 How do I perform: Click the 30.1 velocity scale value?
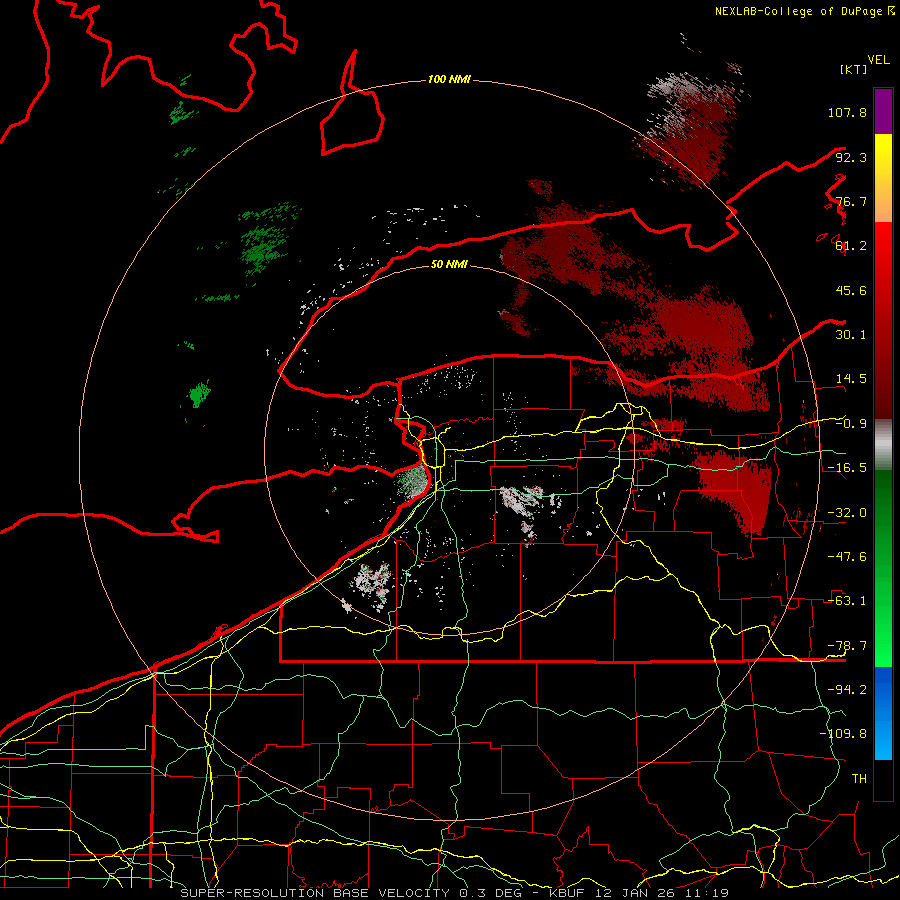(851, 335)
